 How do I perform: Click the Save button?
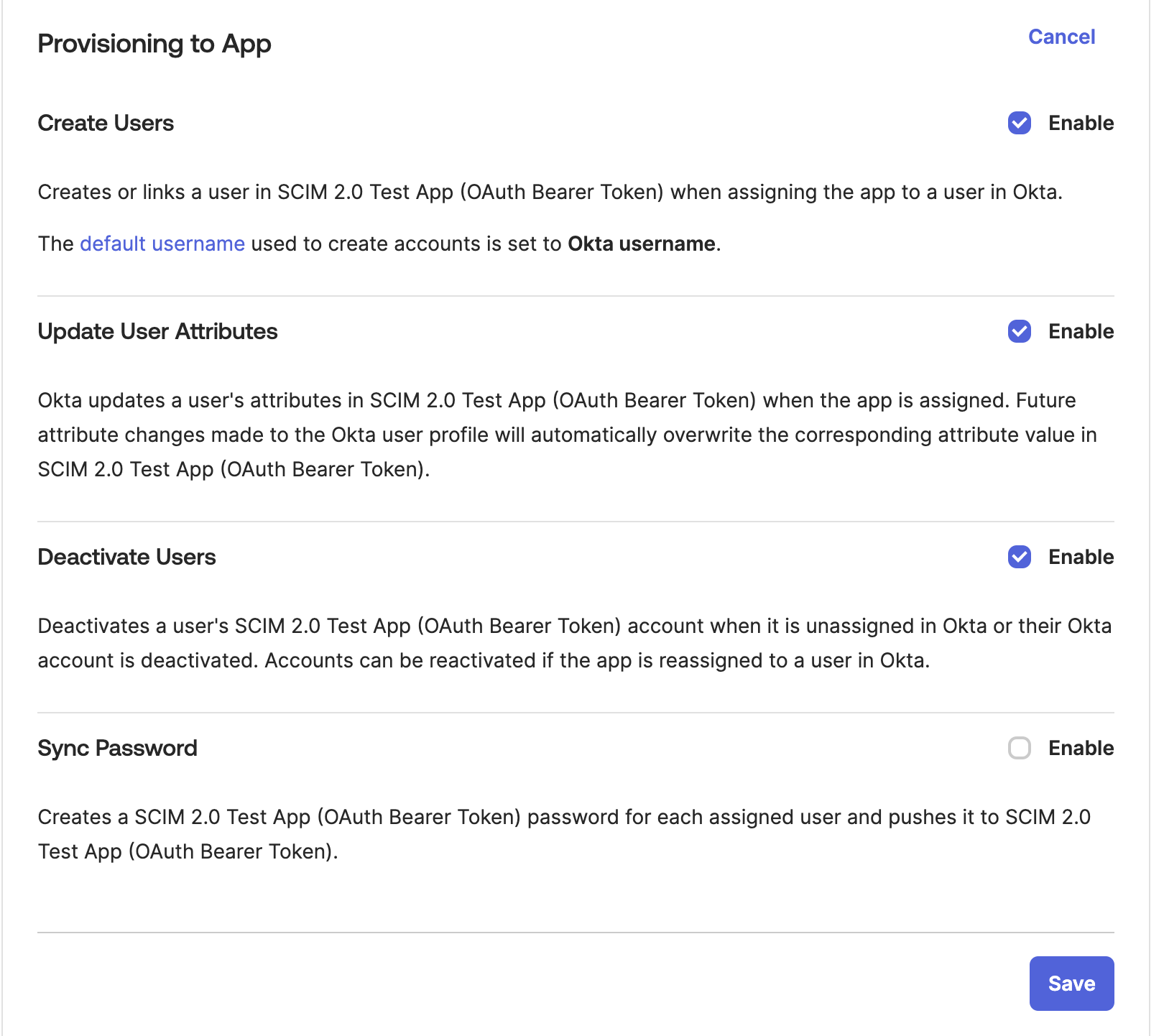[1071, 984]
